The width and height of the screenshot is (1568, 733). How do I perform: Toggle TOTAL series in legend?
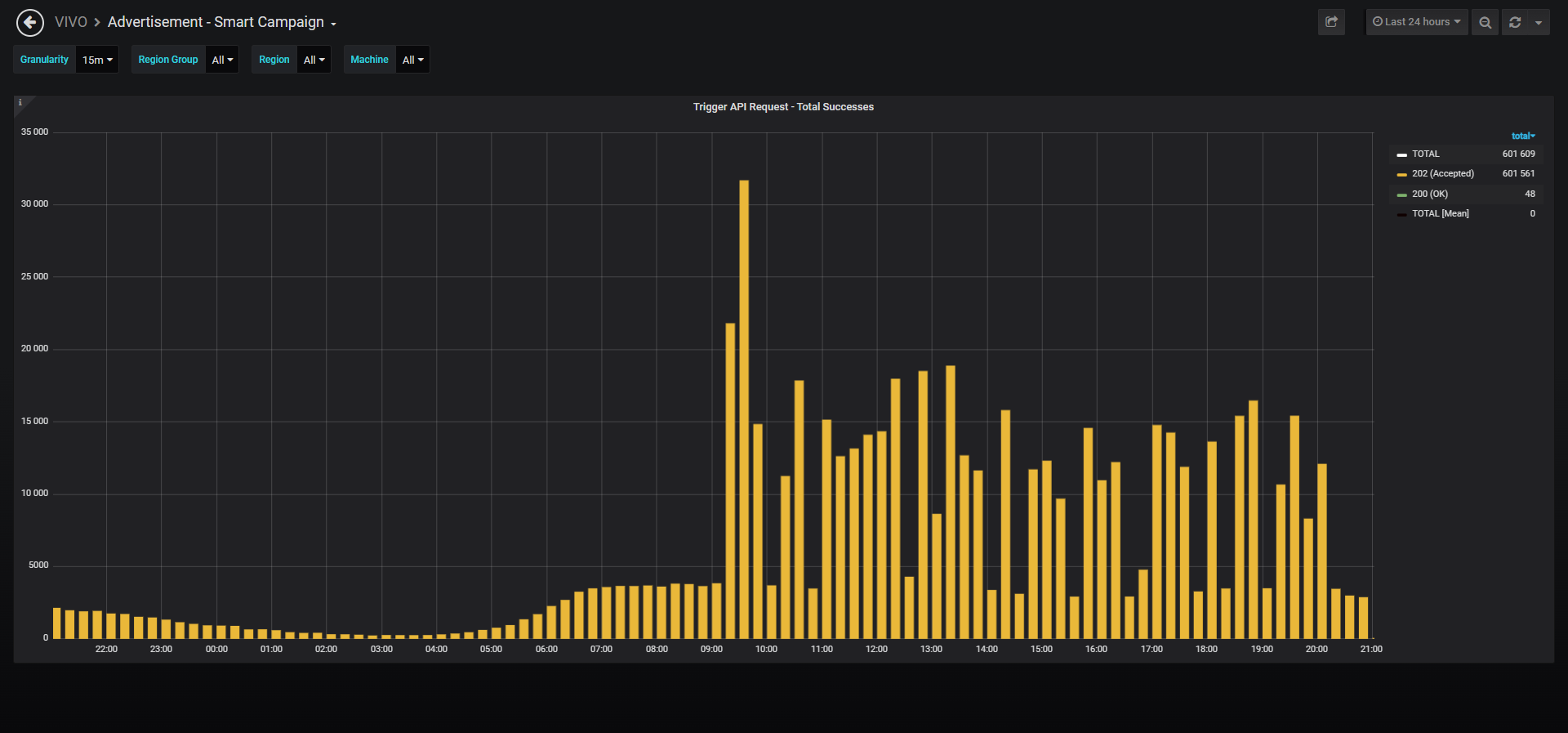point(1426,154)
